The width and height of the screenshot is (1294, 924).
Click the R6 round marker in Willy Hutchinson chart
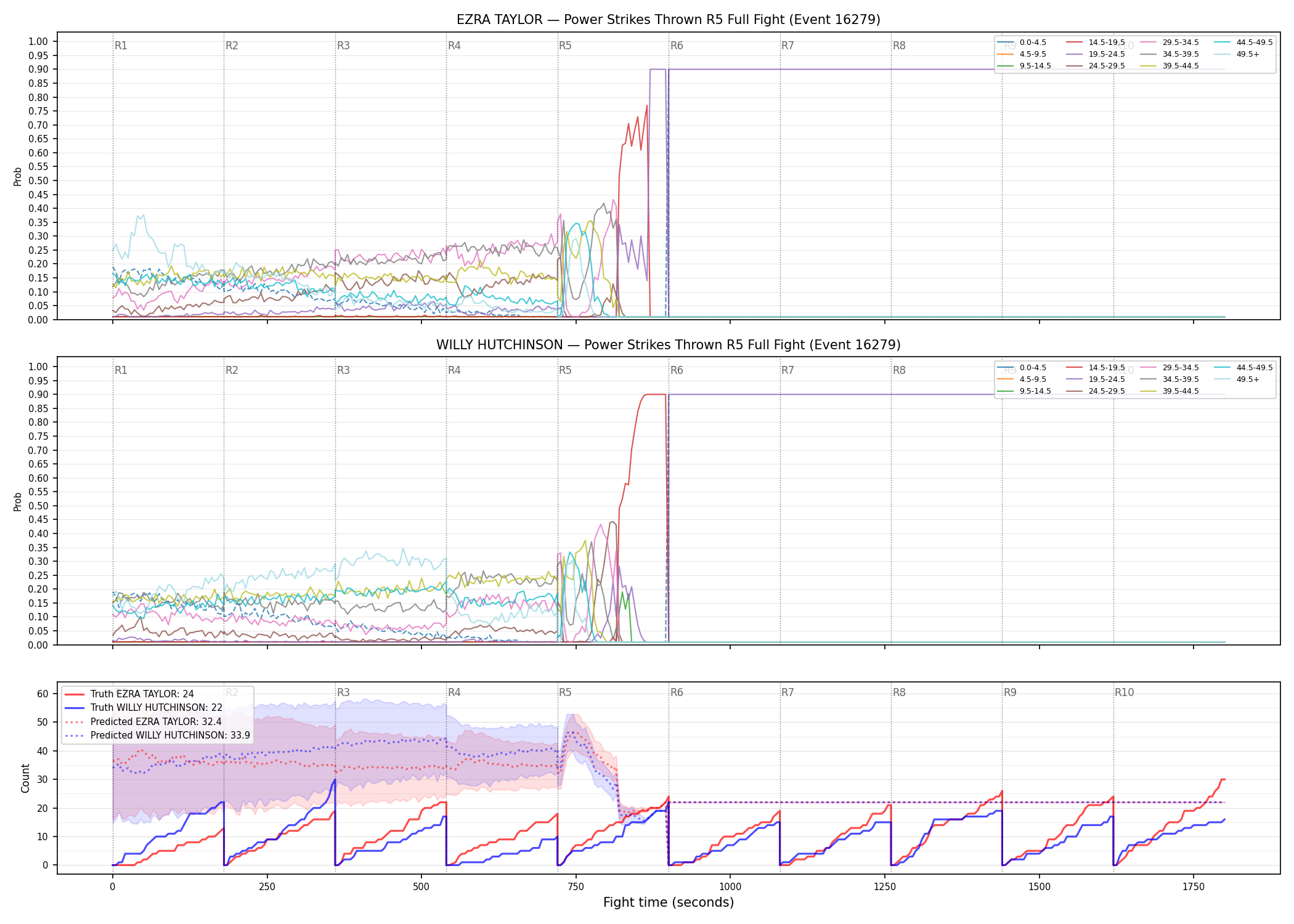677,370
